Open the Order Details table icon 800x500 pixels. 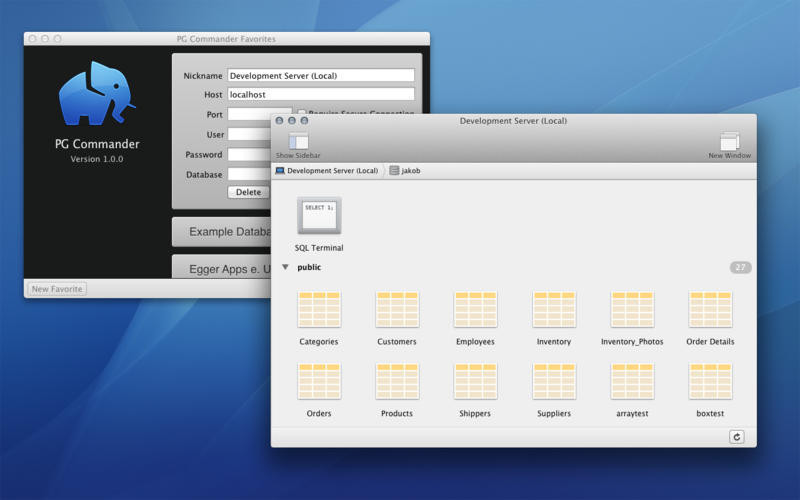coord(710,309)
